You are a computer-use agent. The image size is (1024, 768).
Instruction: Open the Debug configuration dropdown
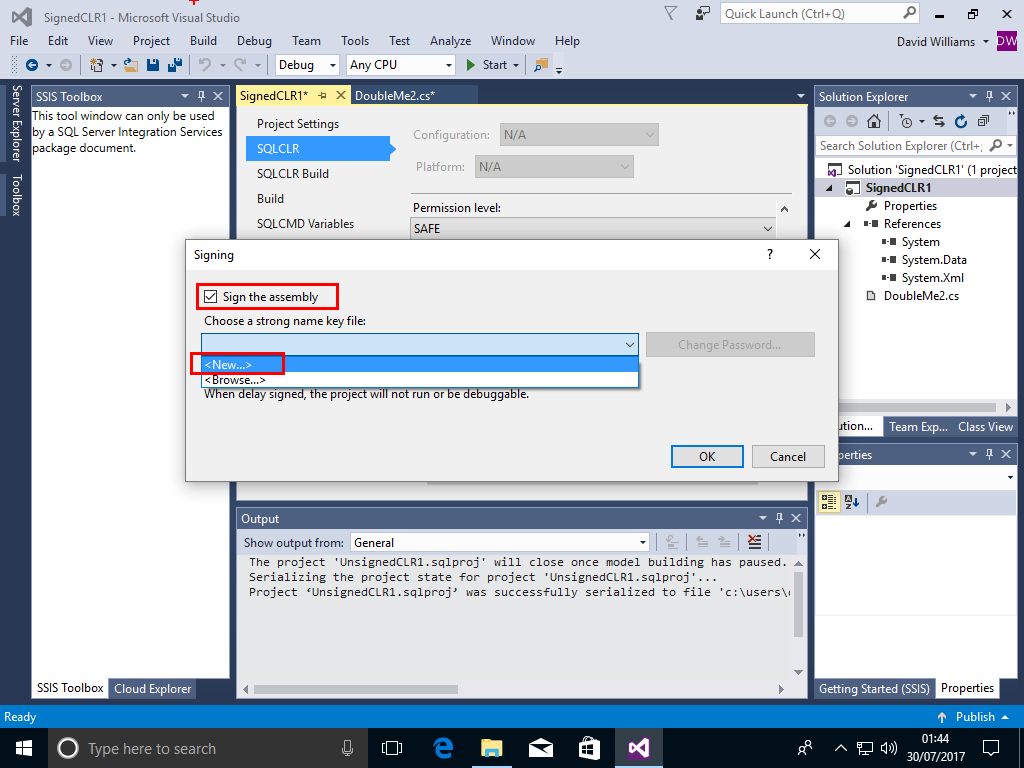click(x=308, y=65)
